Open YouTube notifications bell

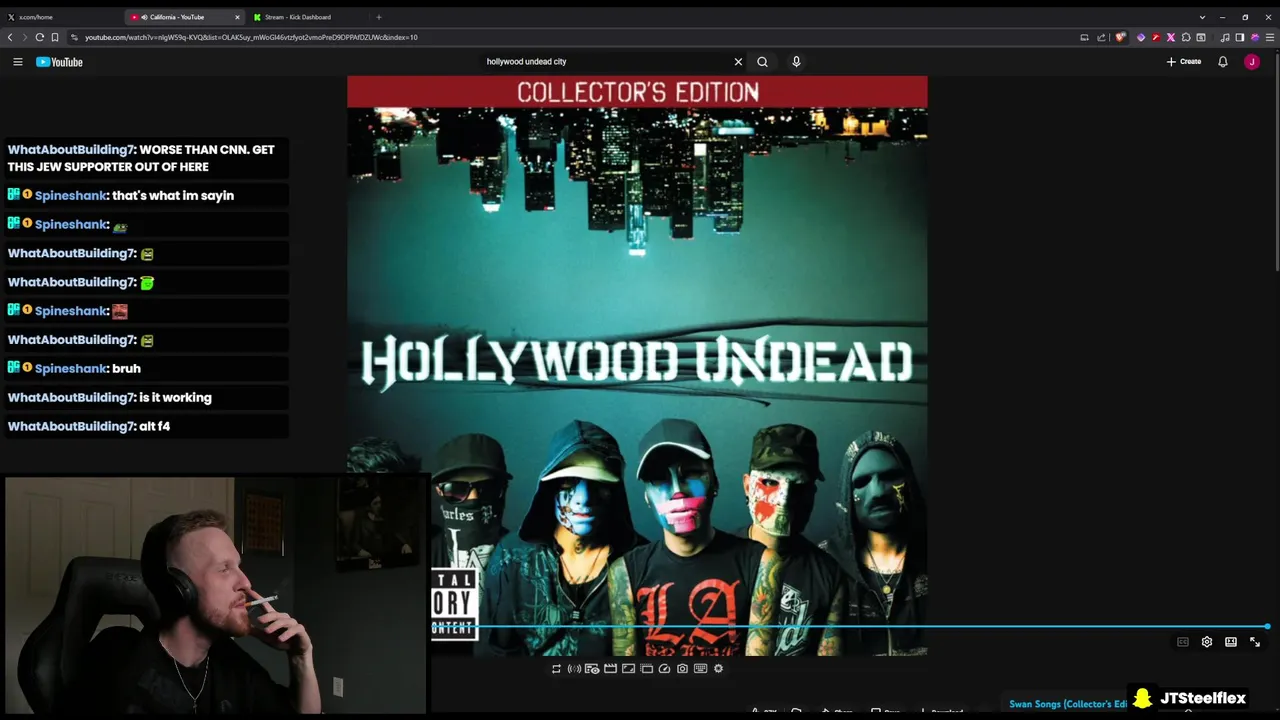click(x=1222, y=62)
